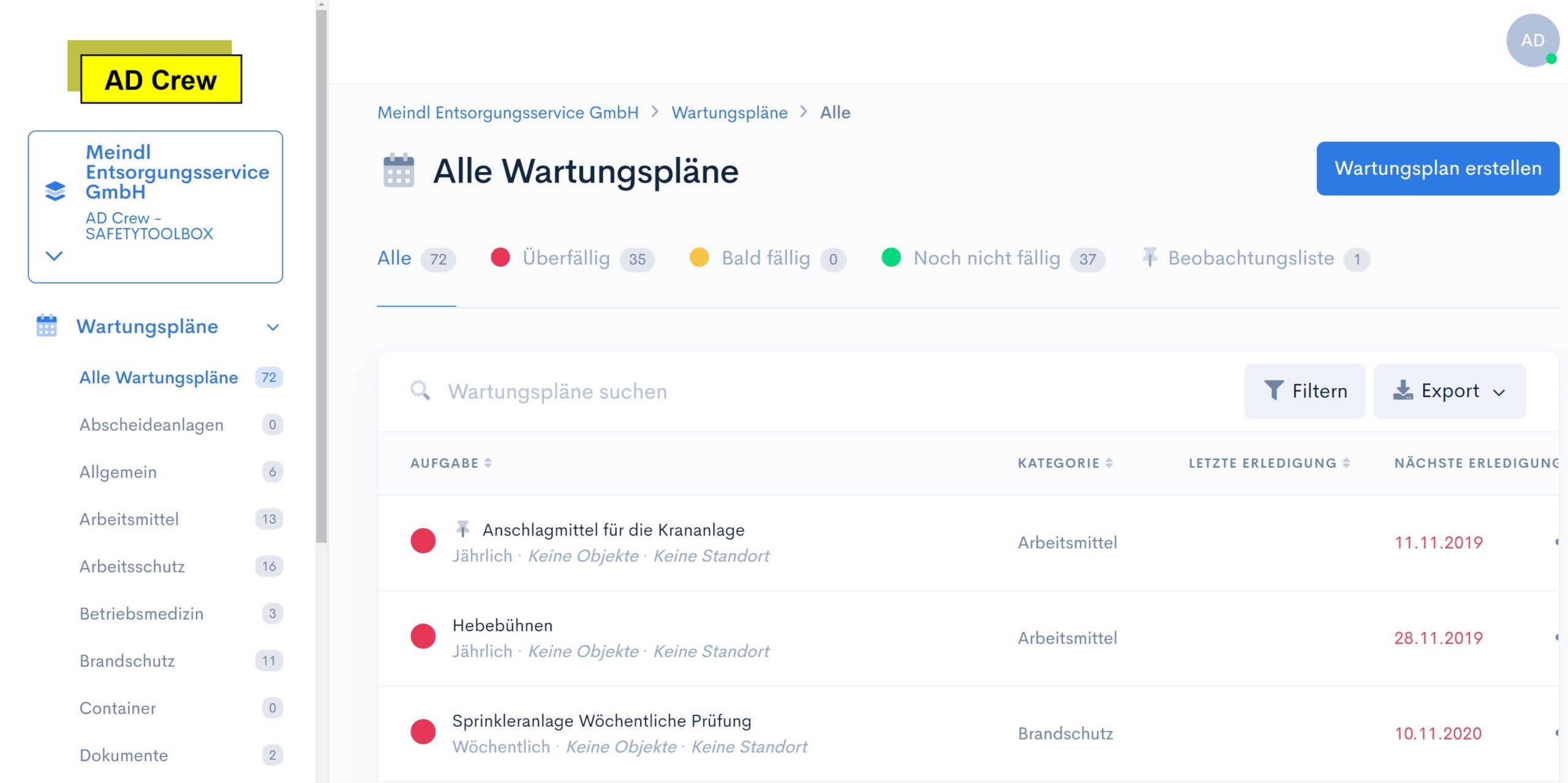1568x783 pixels.
Task: Click the pin icon on Anschlagmittel row
Action: pos(463,528)
